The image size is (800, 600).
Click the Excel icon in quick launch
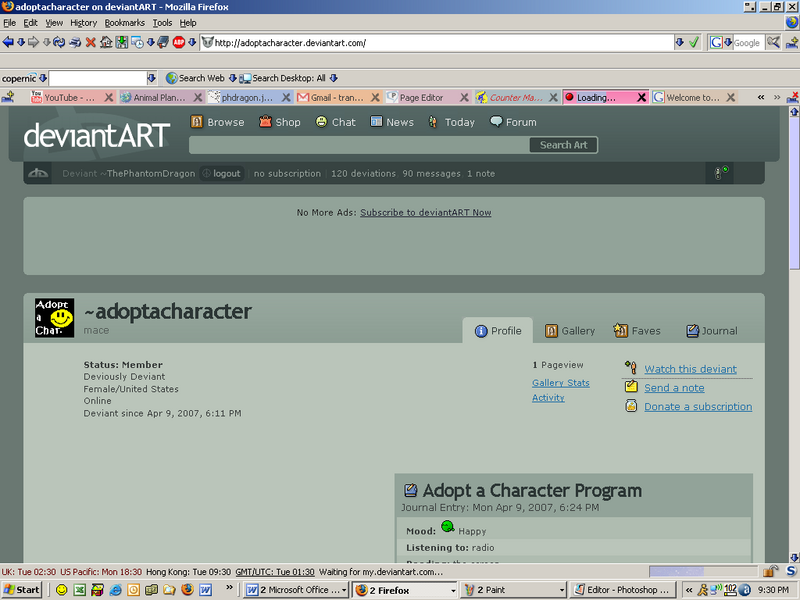pos(80,590)
